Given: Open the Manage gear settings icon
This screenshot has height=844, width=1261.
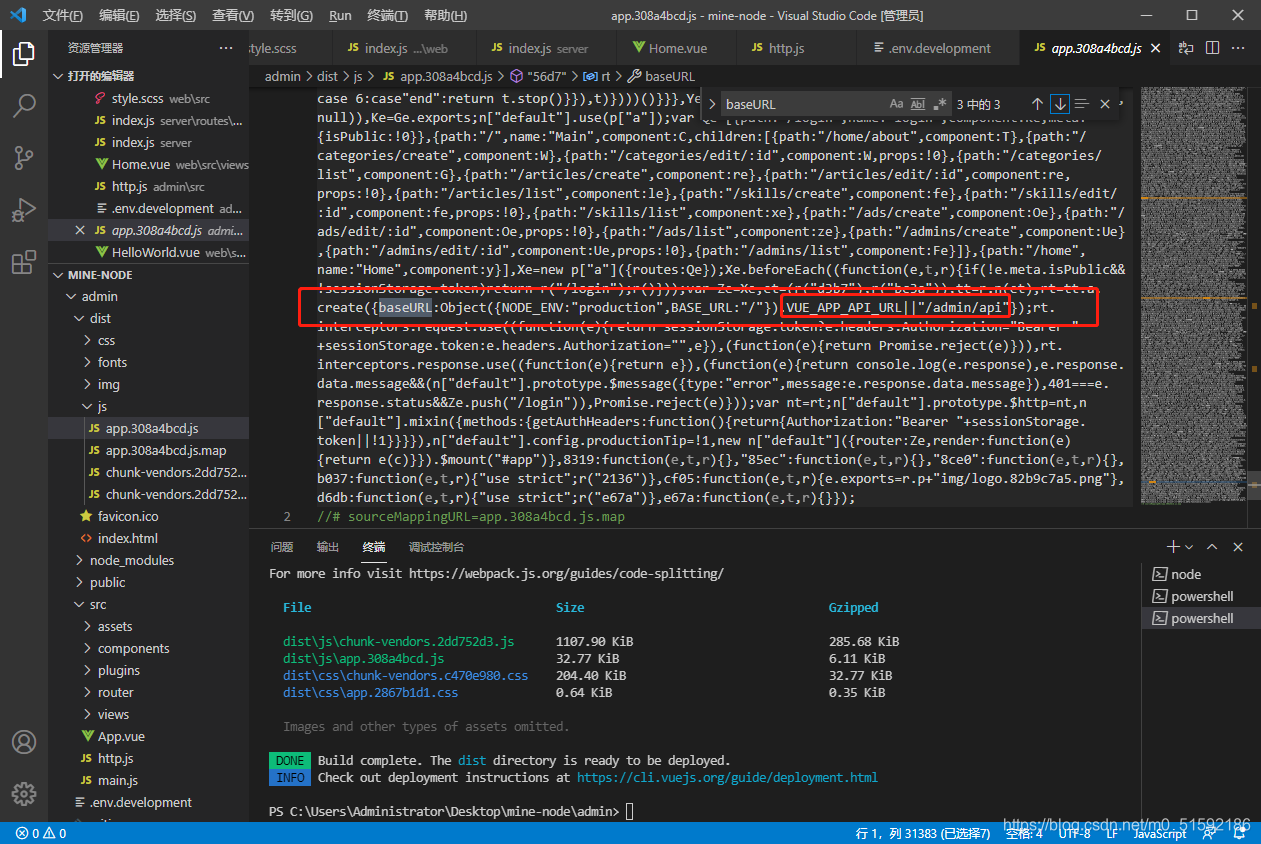Looking at the screenshot, I should pos(24,794).
